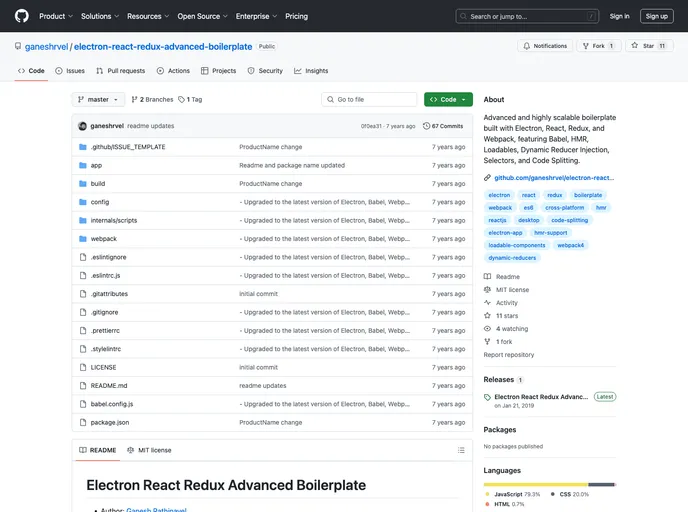
Task: Click the Notifications bell icon
Action: coord(527,46)
